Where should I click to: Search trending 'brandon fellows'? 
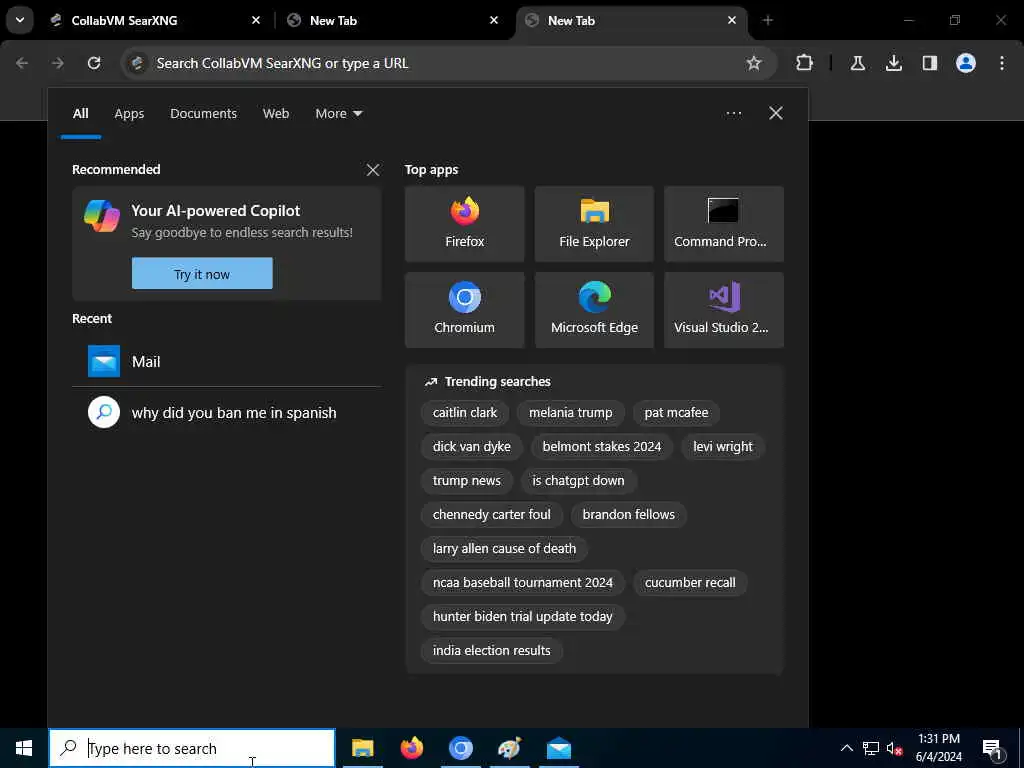coord(628,515)
